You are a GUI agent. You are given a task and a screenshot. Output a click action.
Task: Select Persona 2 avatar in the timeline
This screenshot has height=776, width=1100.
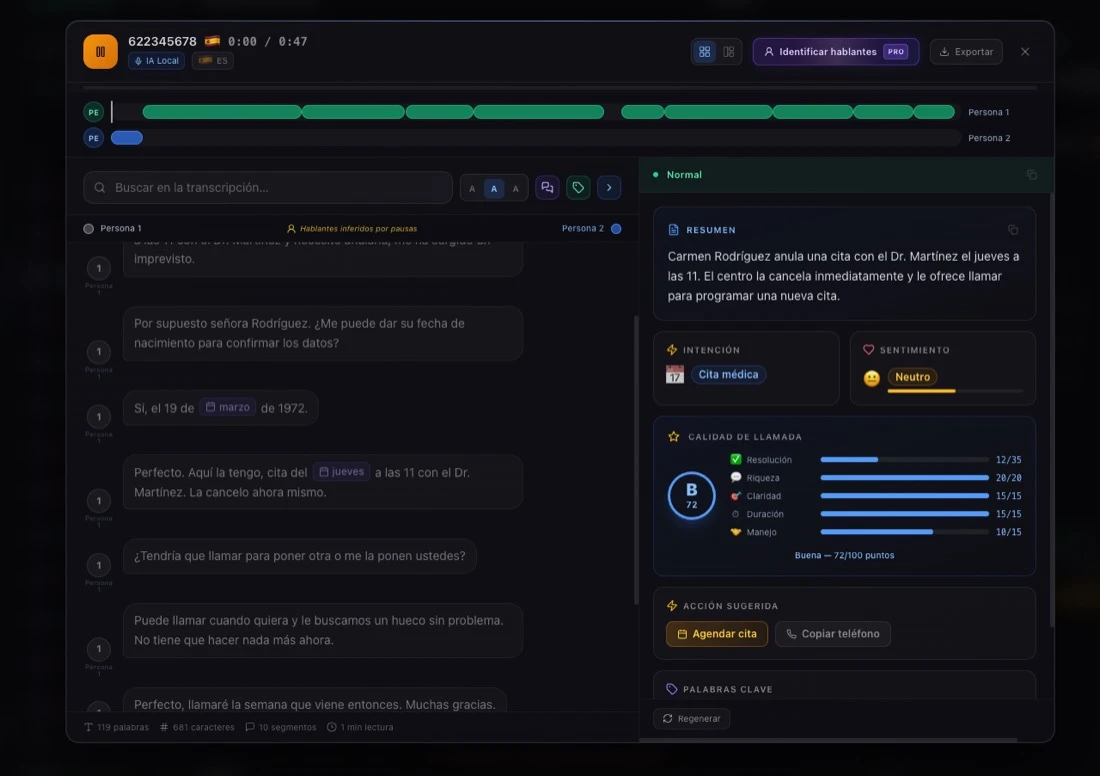click(x=93, y=138)
